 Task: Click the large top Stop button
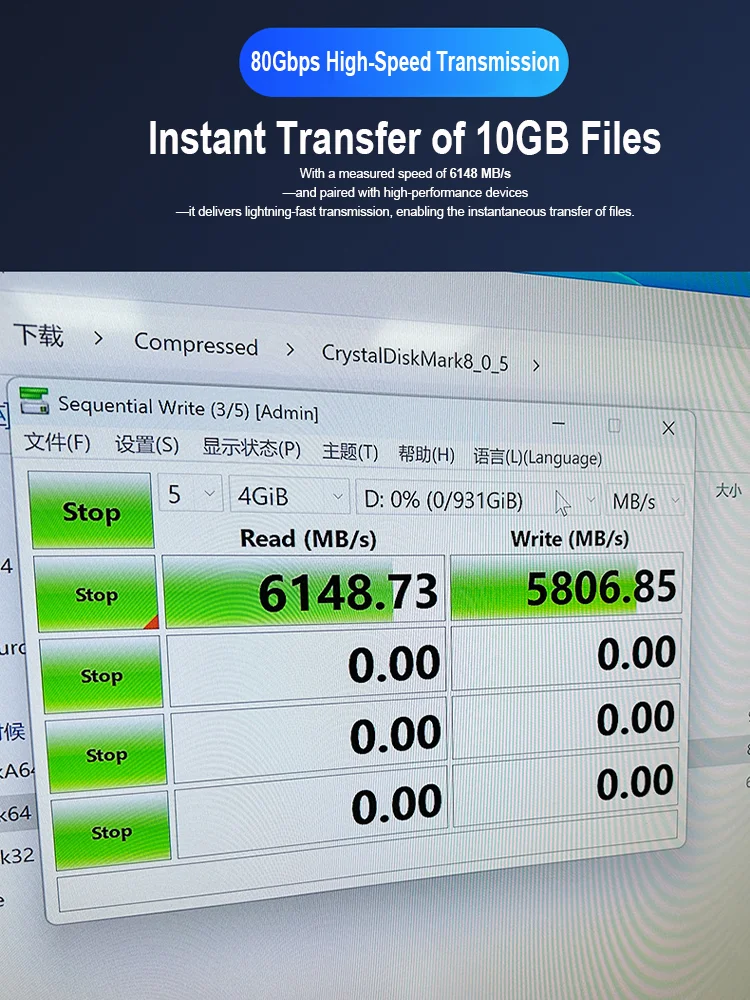[91, 510]
